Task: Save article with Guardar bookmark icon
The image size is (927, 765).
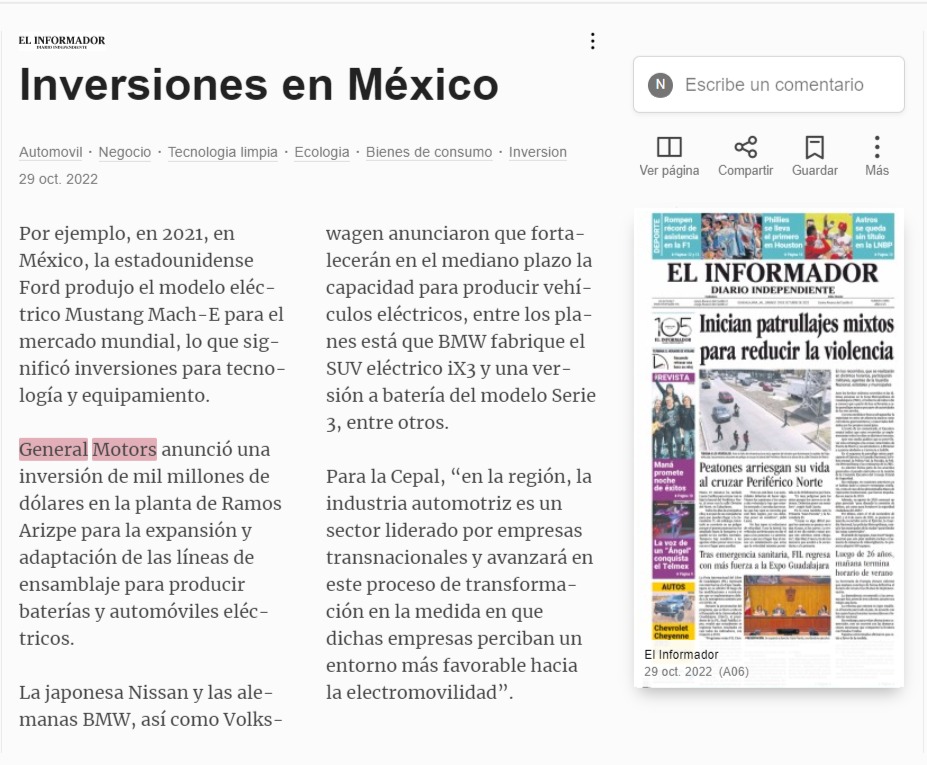Action: (x=815, y=147)
